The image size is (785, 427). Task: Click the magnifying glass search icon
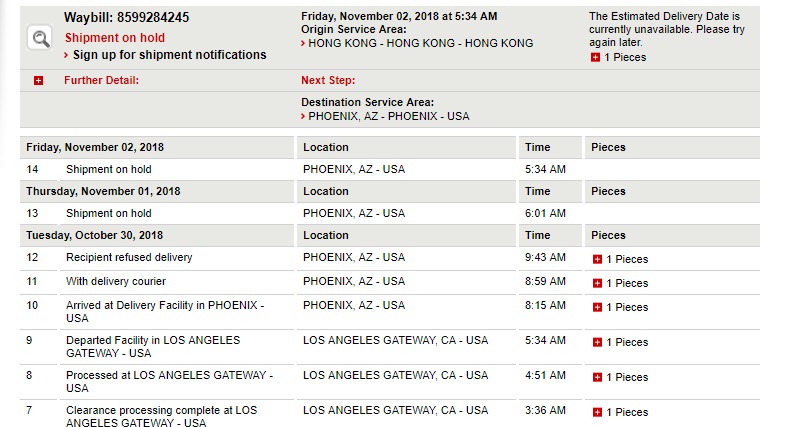40,38
